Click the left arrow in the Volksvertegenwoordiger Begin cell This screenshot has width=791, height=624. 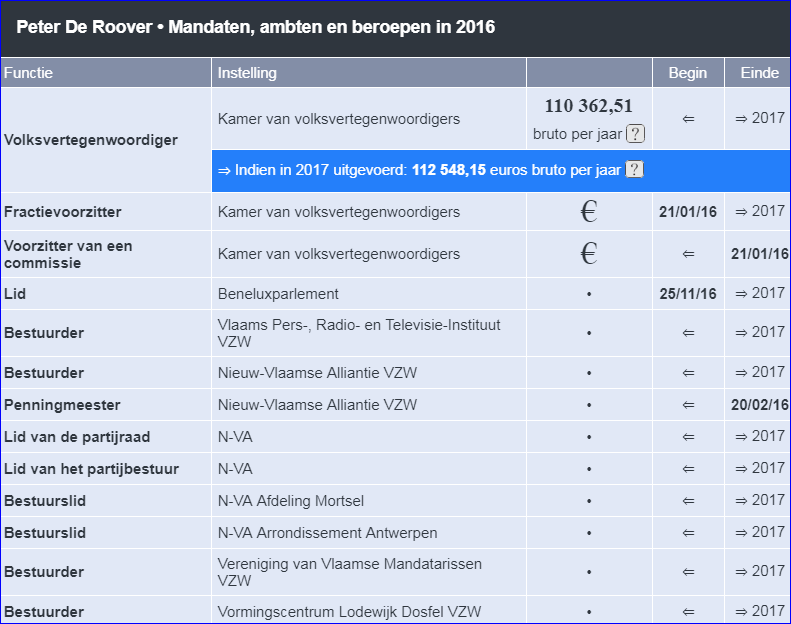(x=688, y=119)
